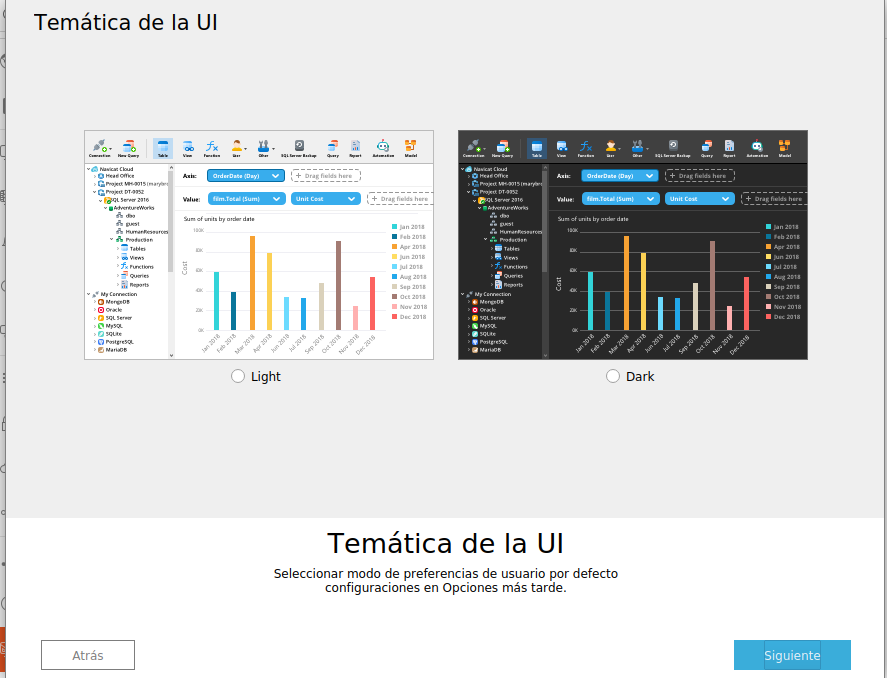The height and width of the screenshot is (678, 887).
Task: Click the Model icon in Dark preview
Action: coord(785,148)
